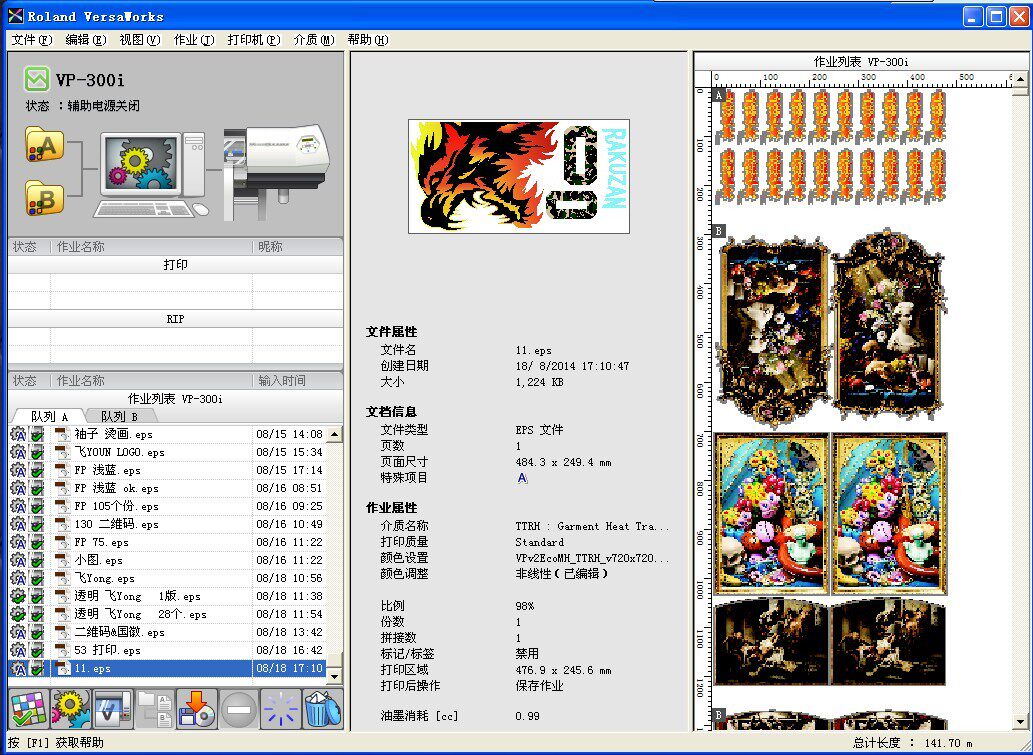This screenshot has width=1033, height=755.
Task: Toggle the green check of FP 浅蓝.eps
Action: tap(38, 470)
